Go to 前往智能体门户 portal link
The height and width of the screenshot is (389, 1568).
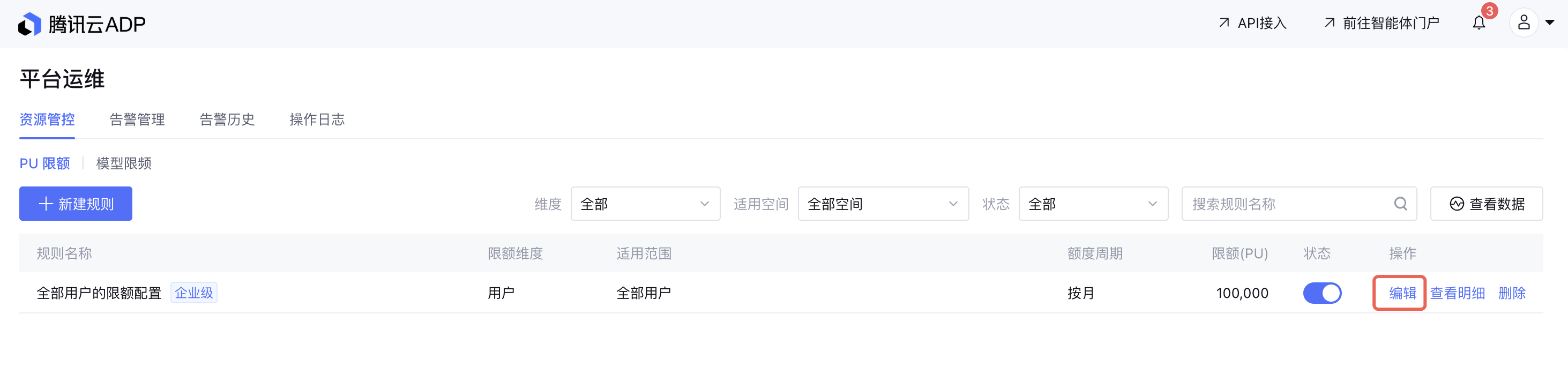point(1381,23)
